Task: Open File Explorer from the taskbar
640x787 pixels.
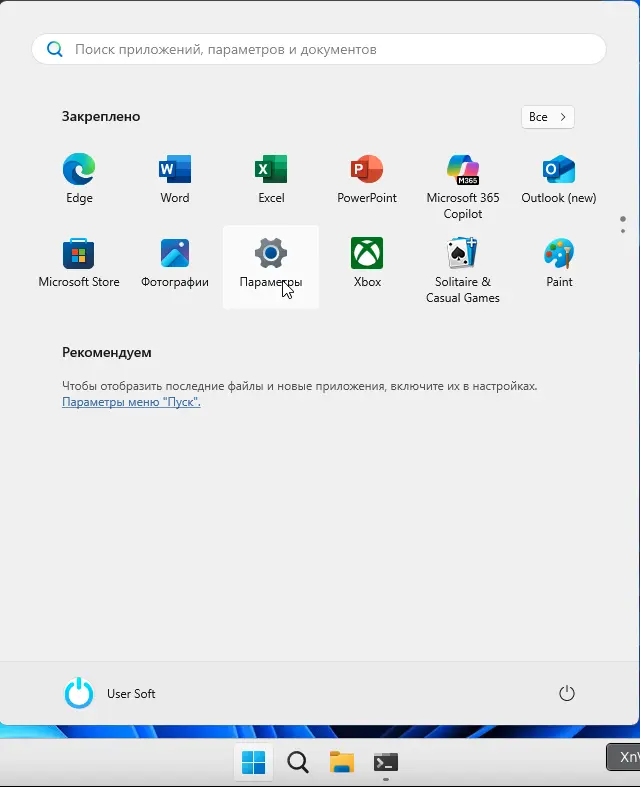Action: [342, 762]
